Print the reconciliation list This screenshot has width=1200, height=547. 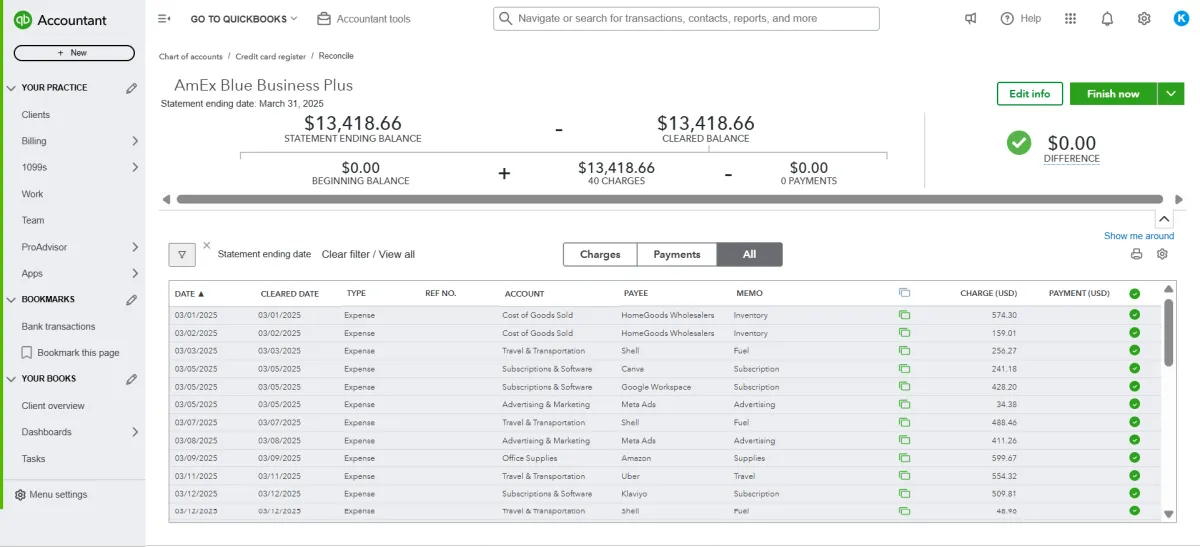1136,254
